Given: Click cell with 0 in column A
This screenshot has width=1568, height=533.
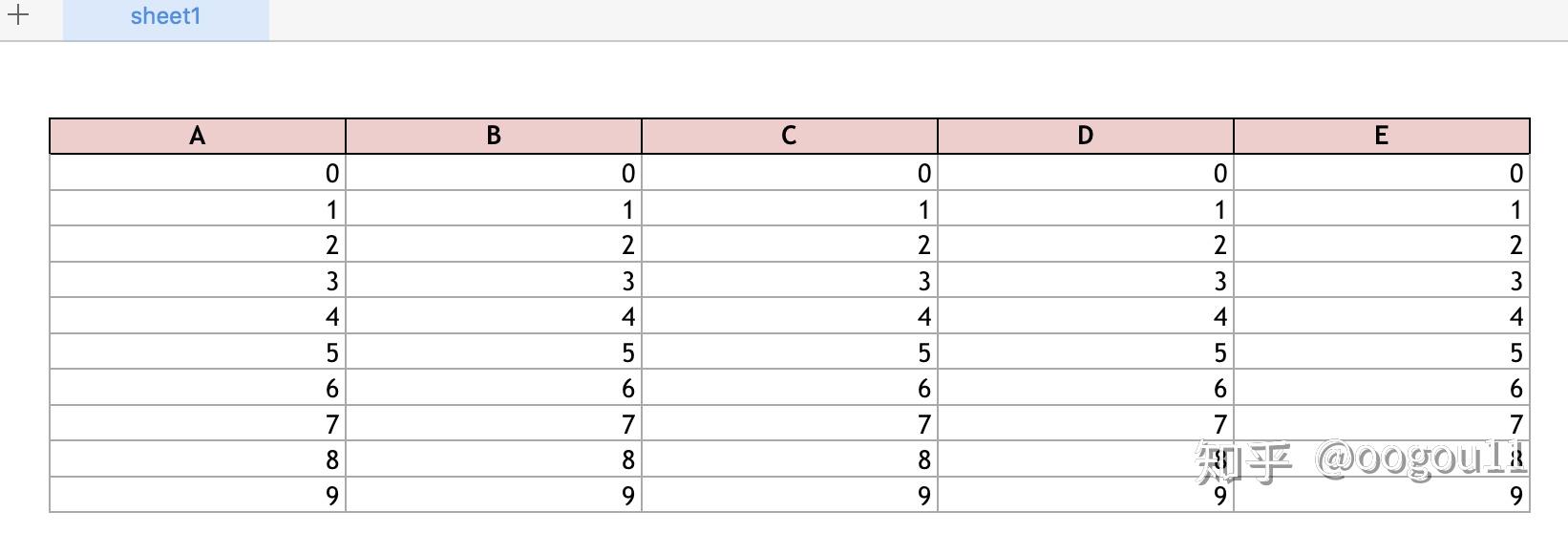Looking at the screenshot, I should [198, 173].
